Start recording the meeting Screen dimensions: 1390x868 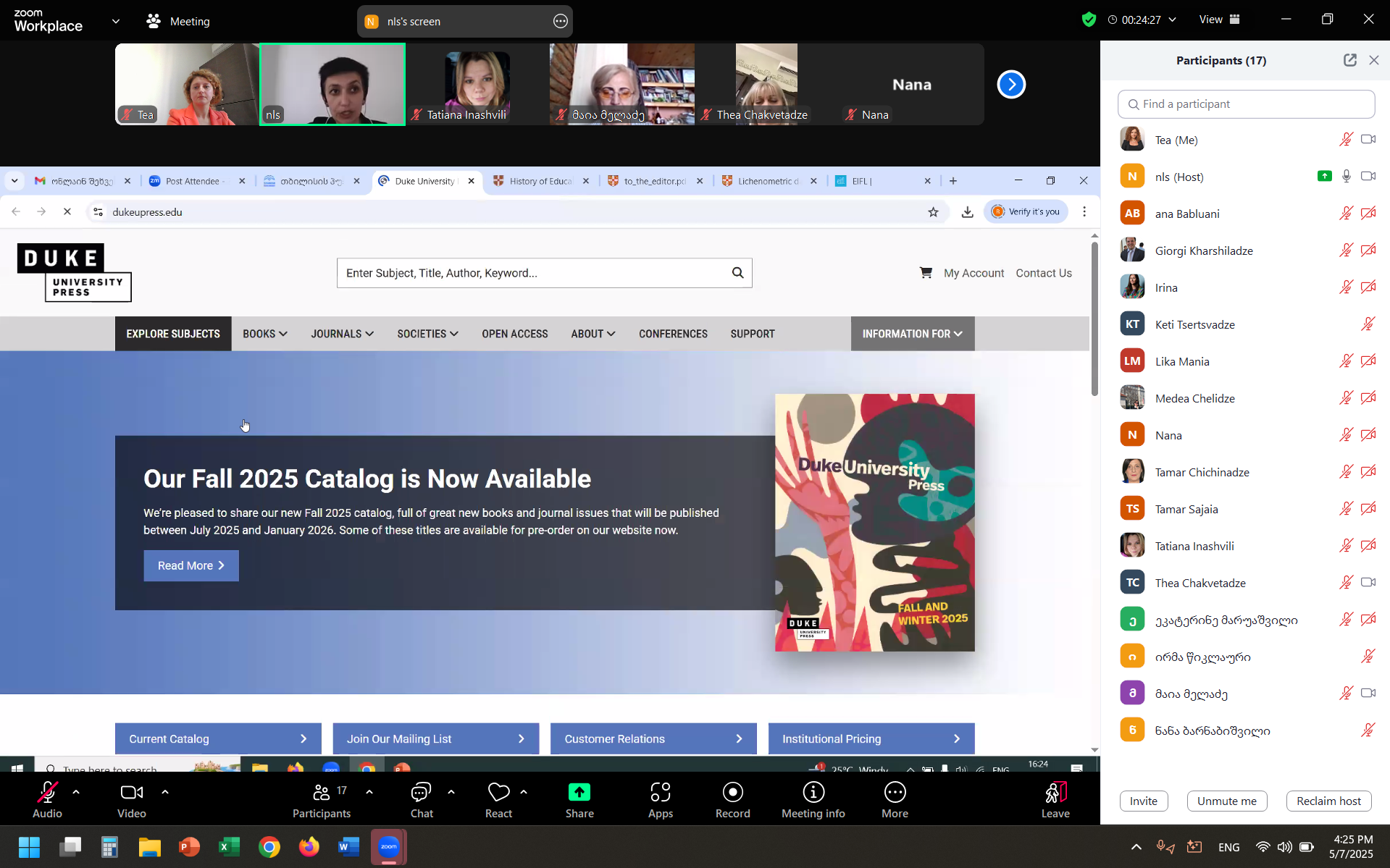(x=732, y=800)
